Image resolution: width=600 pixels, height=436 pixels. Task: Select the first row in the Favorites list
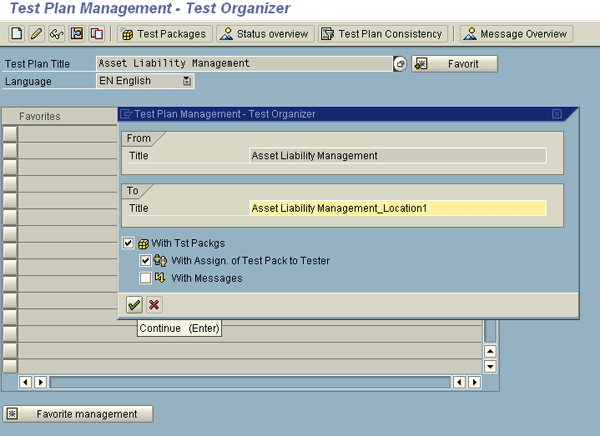click(x=10, y=134)
